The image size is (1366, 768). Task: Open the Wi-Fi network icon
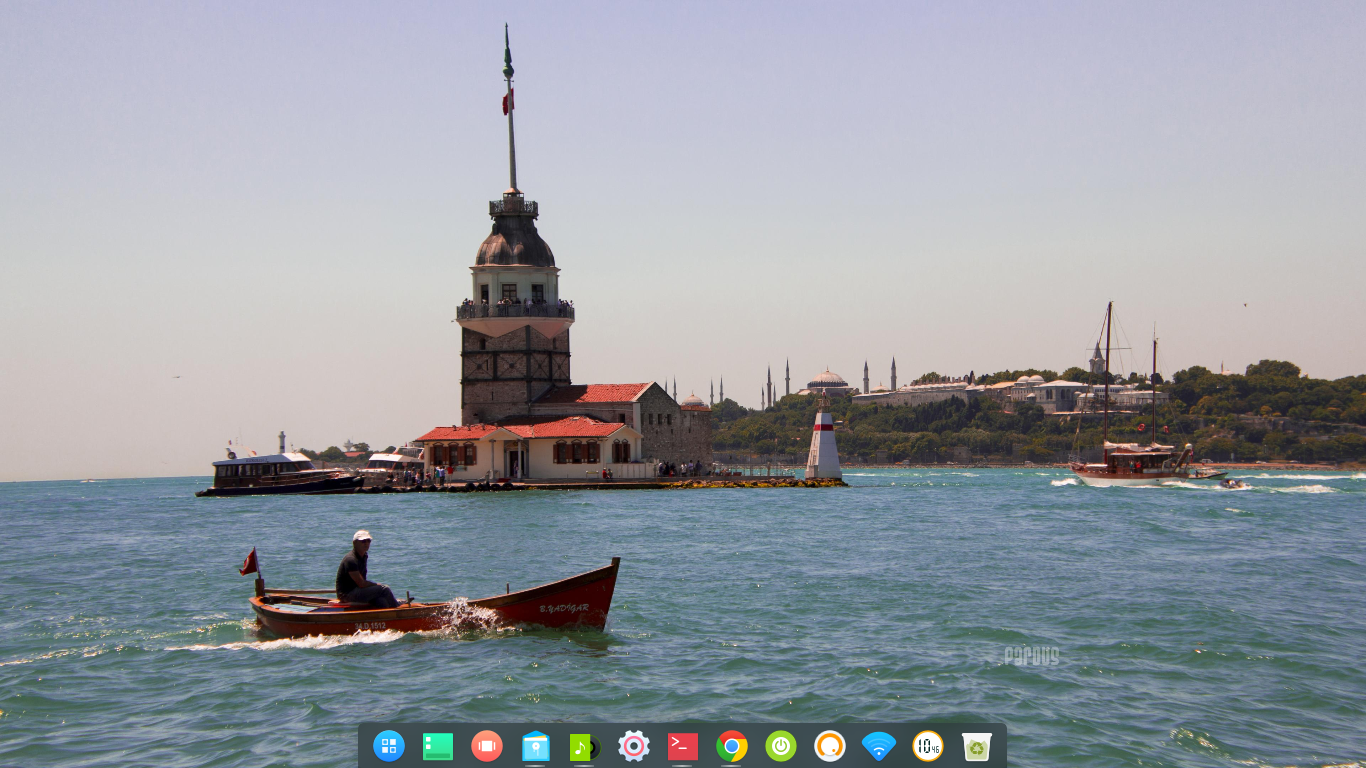click(879, 746)
